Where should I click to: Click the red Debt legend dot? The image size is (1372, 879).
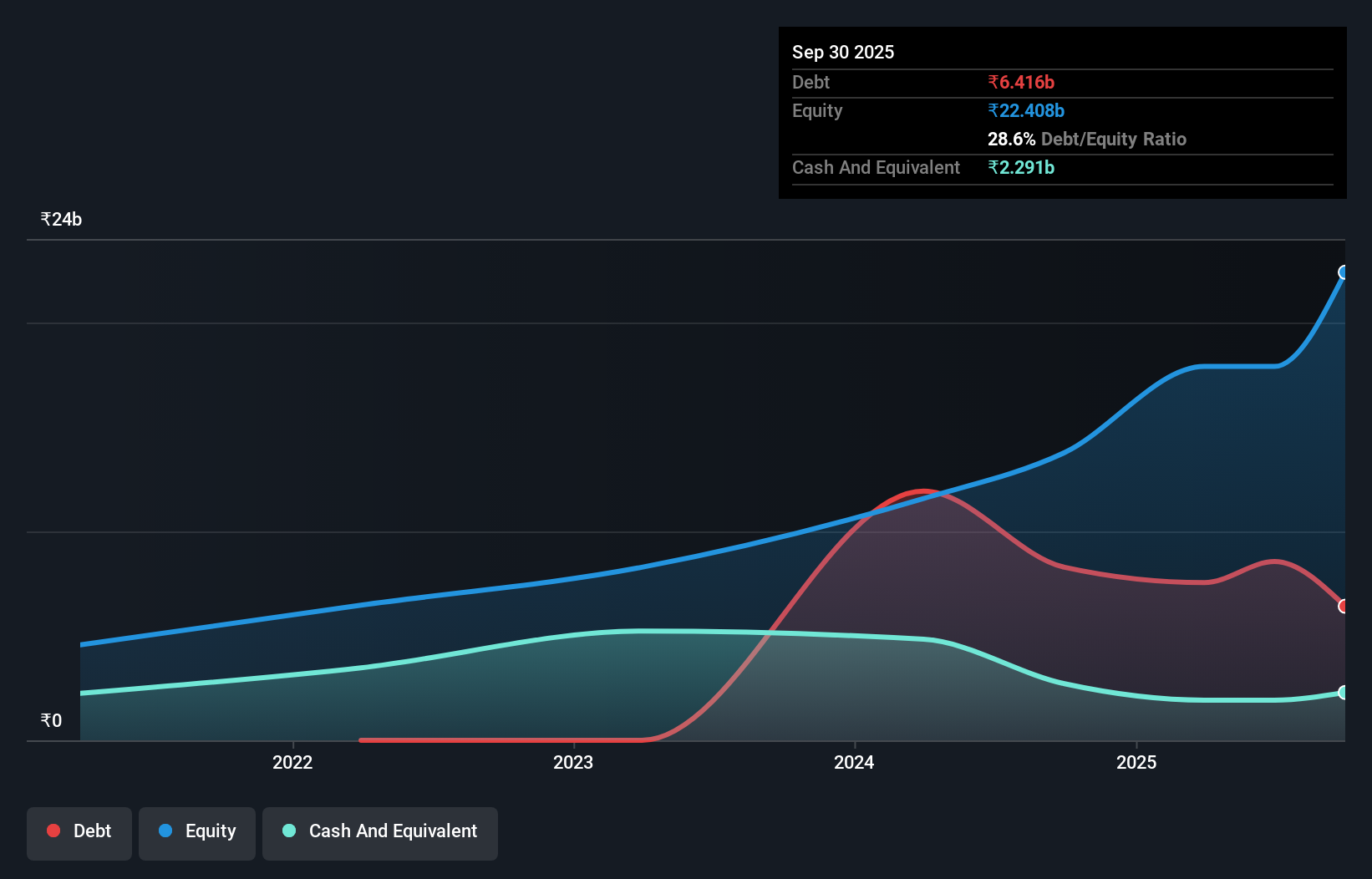[53, 831]
